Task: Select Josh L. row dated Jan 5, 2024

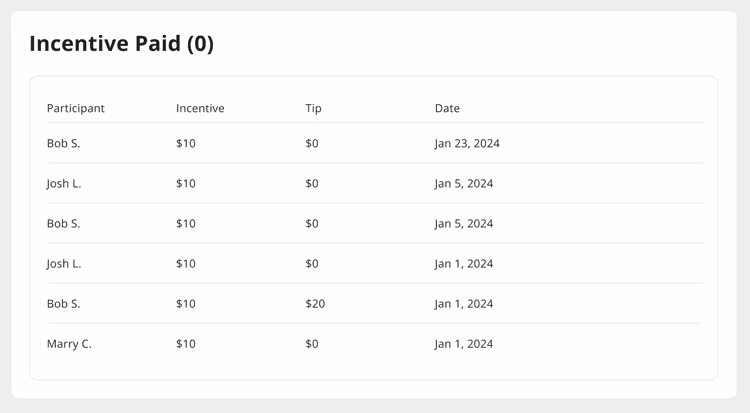Action: [x=375, y=183]
